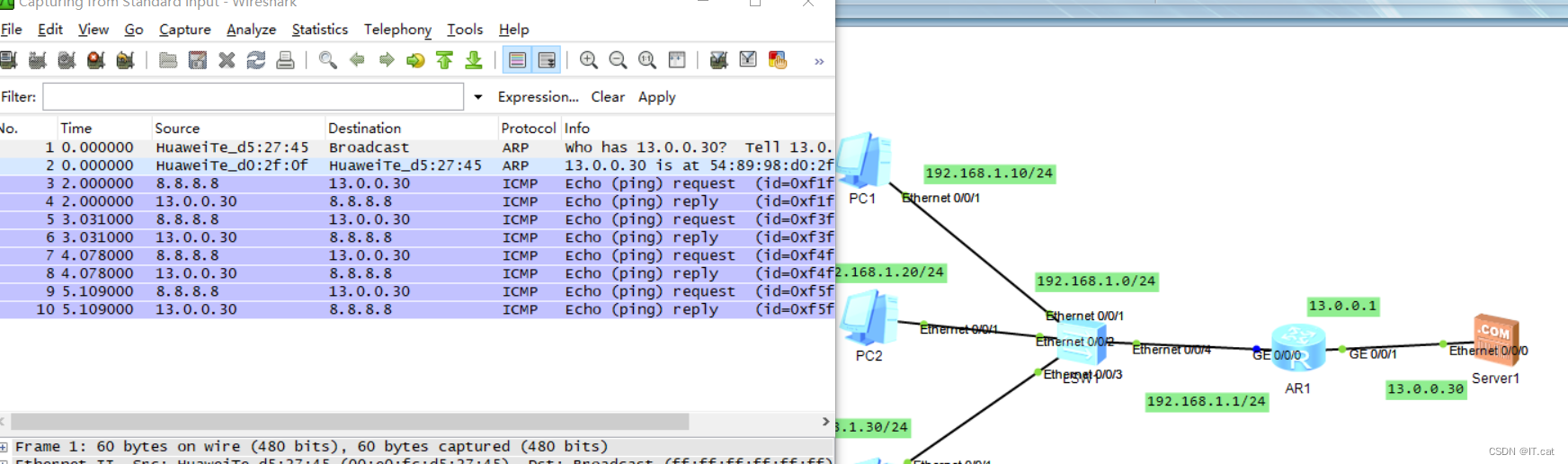Select the LSW1 switch in topology

point(1082,343)
